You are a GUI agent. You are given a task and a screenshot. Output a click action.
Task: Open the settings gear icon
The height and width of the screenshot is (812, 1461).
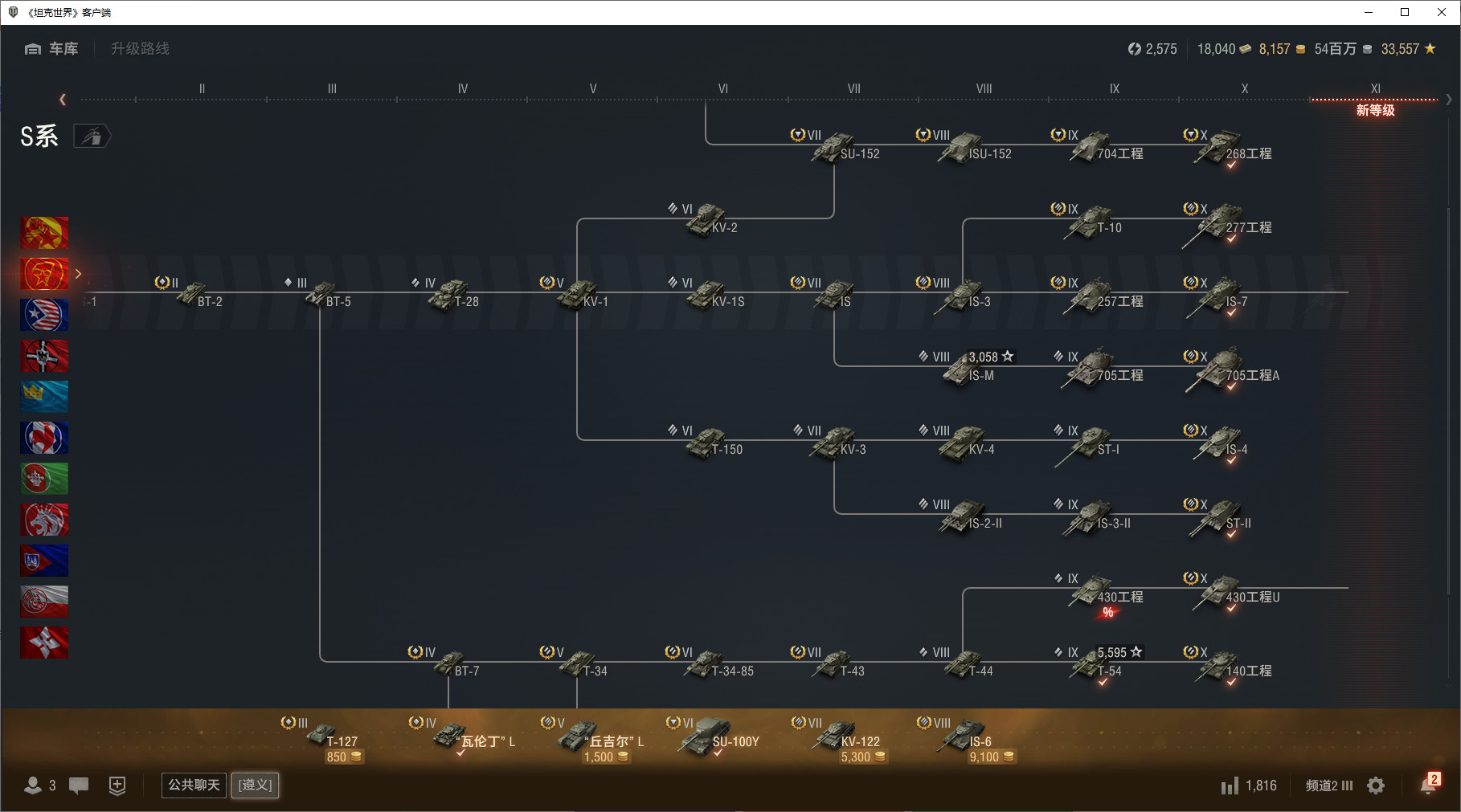pyautogui.click(x=1376, y=785)
